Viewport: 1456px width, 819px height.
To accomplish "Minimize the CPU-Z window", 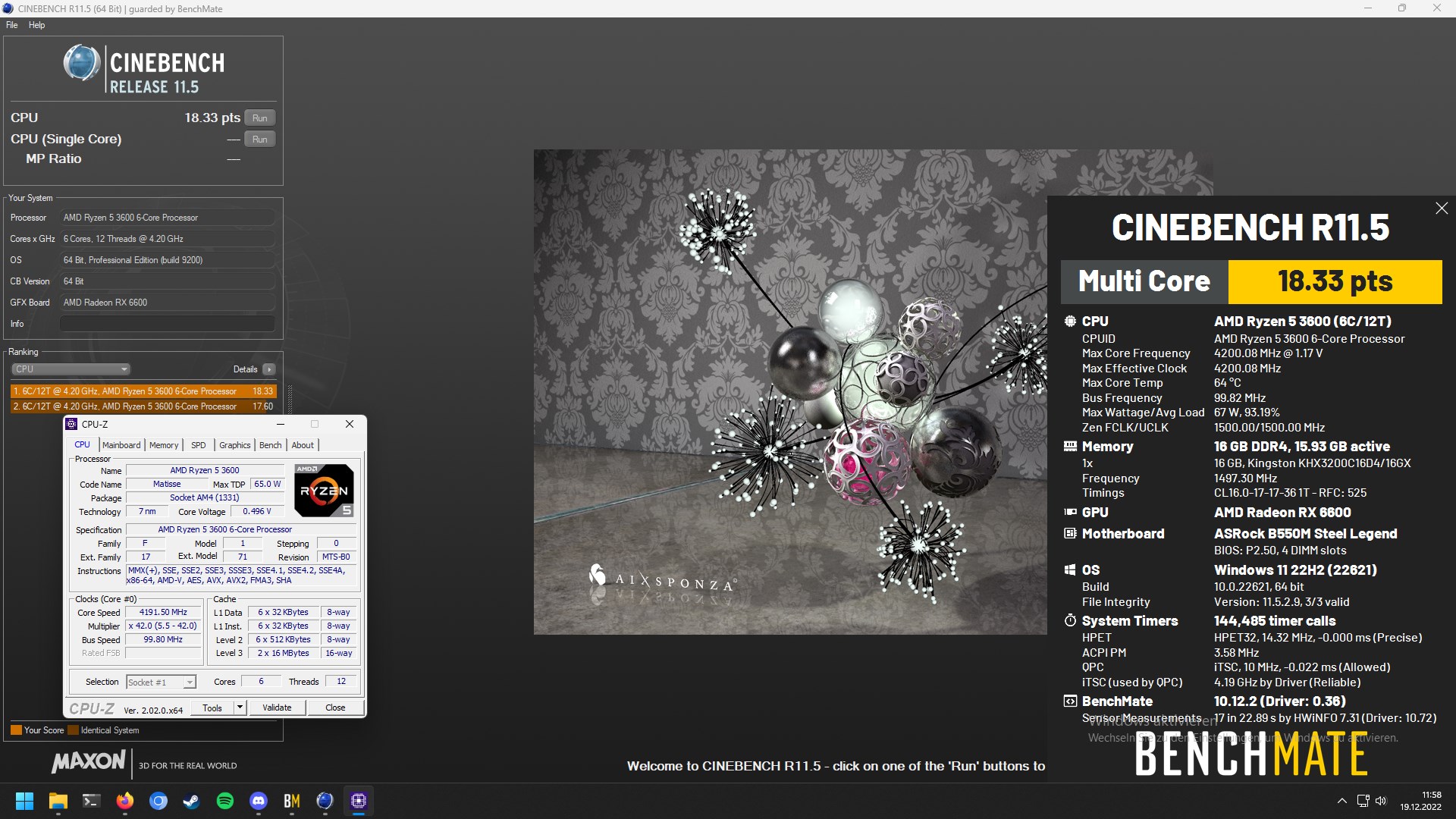I will [x=281, y=424].
